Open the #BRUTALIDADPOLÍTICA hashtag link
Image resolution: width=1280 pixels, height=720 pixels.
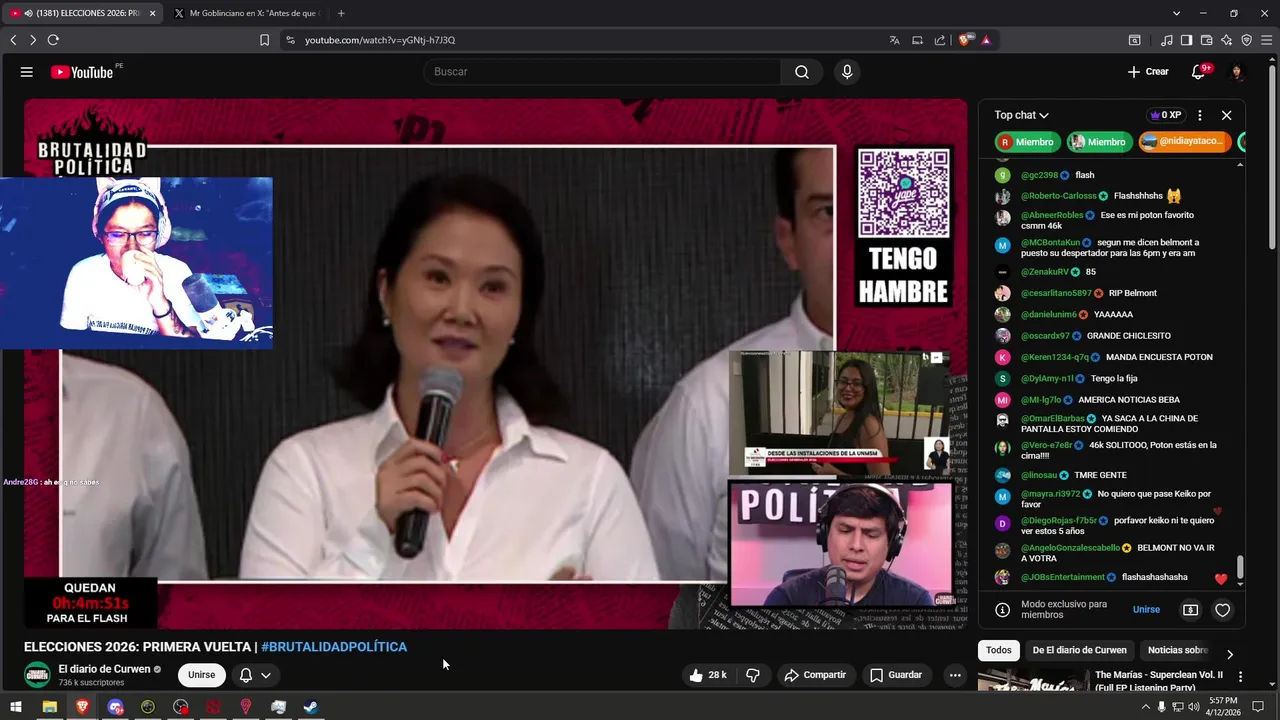(x=334, y=647)
